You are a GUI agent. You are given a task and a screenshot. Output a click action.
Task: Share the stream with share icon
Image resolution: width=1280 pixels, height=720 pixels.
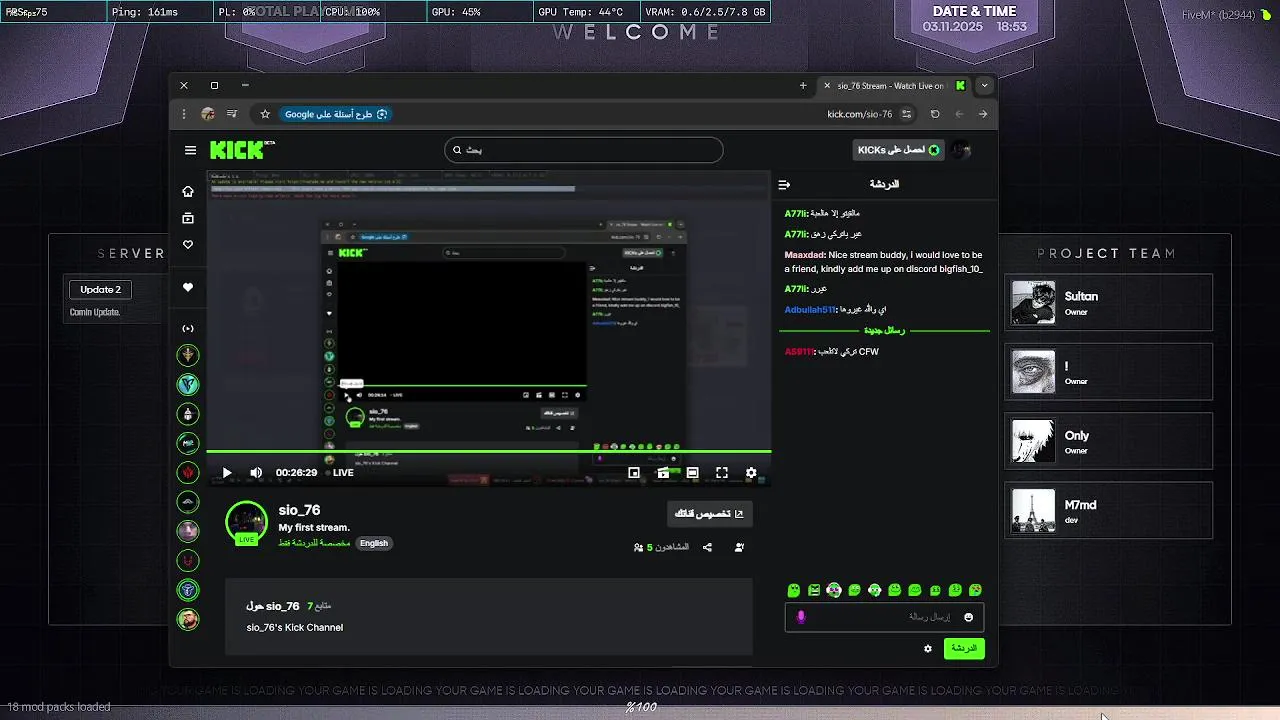click(x=707, y=547)
